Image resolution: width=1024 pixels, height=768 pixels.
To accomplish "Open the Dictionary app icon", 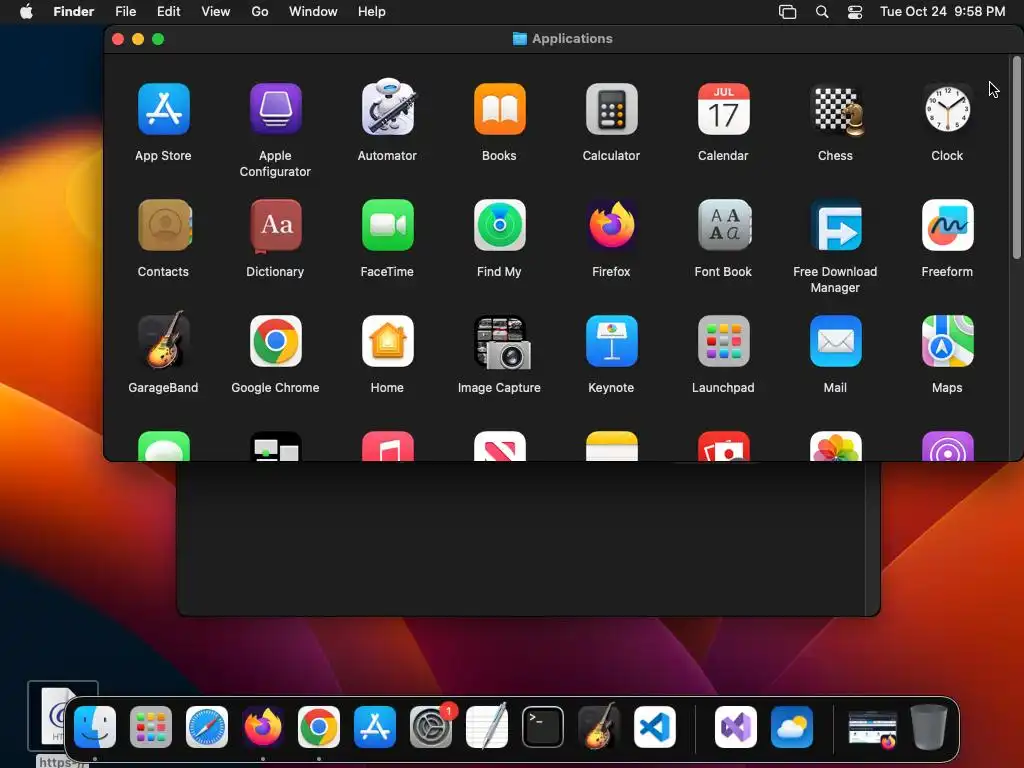I will 275,225.
